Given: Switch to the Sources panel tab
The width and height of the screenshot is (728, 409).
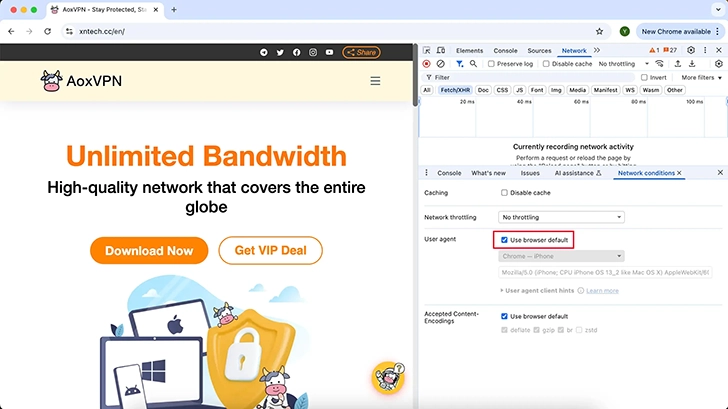Looking at the screenshot, I should [x=539, y=51].
